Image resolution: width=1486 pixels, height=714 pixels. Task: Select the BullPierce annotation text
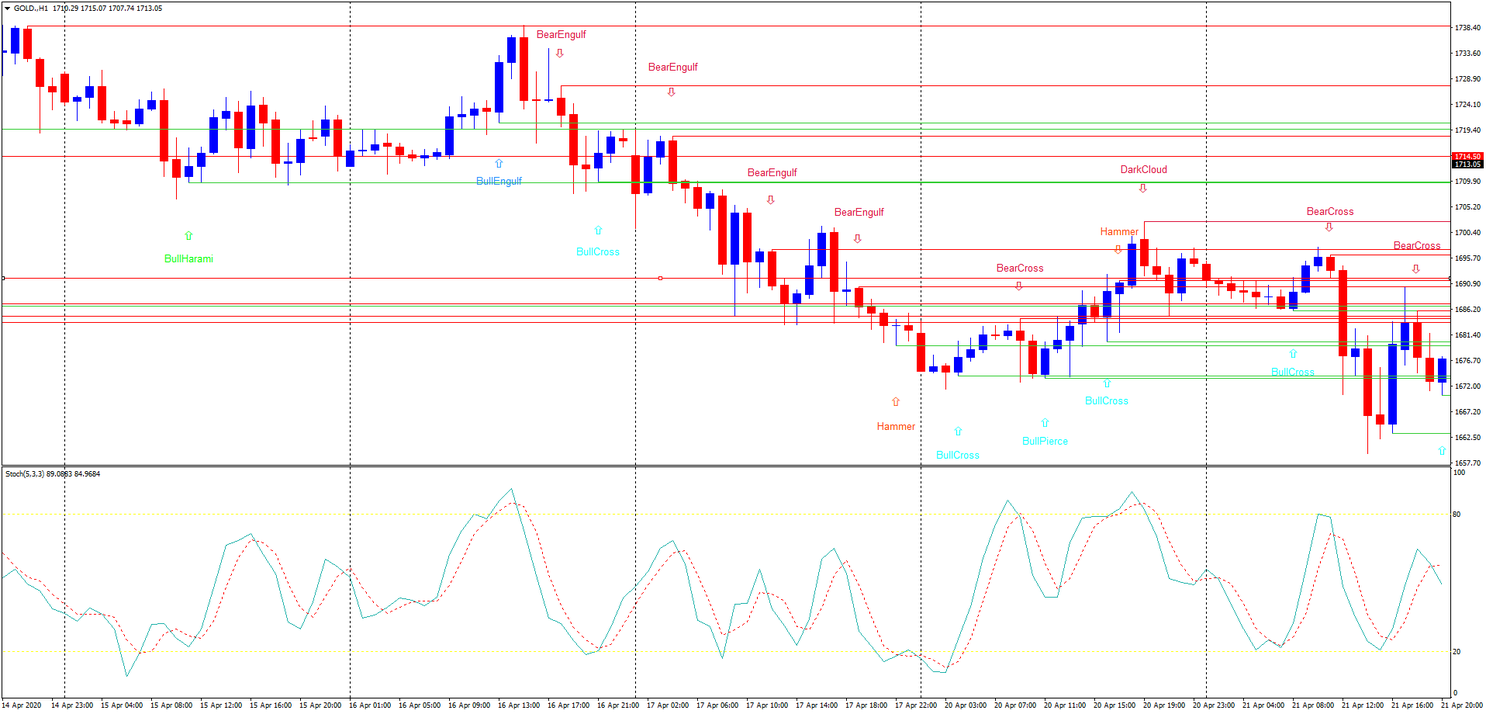(x=1045, y=441)
